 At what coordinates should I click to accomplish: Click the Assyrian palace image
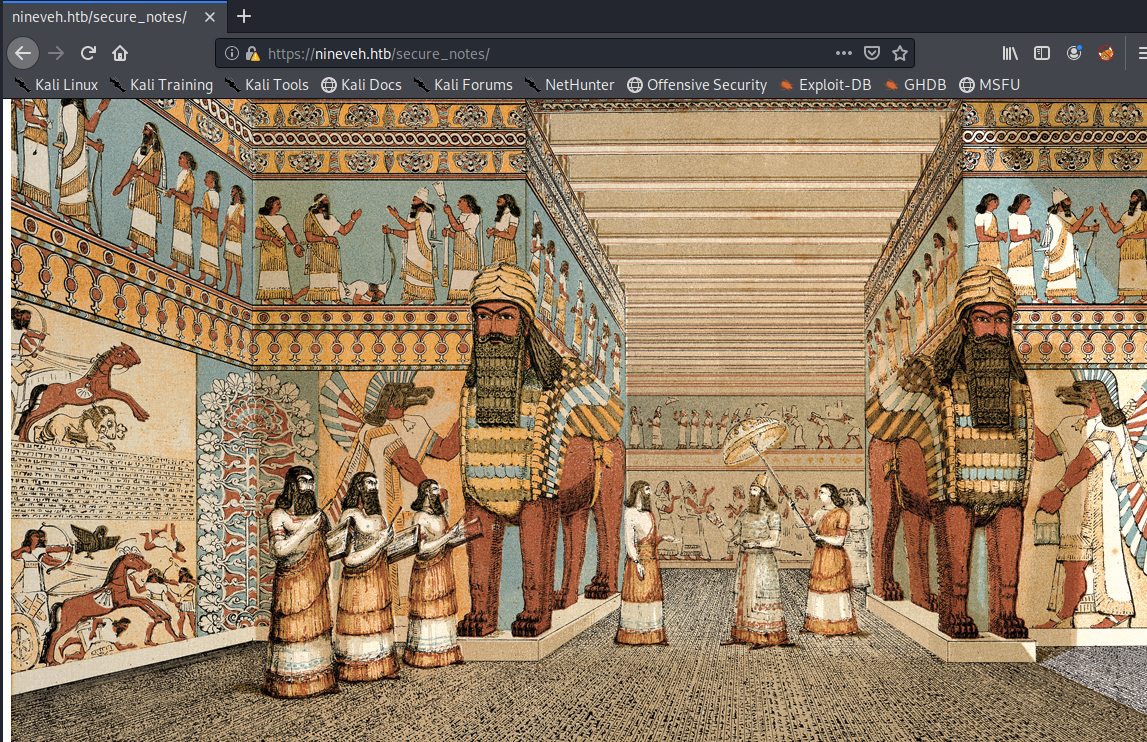coord(578,420)
